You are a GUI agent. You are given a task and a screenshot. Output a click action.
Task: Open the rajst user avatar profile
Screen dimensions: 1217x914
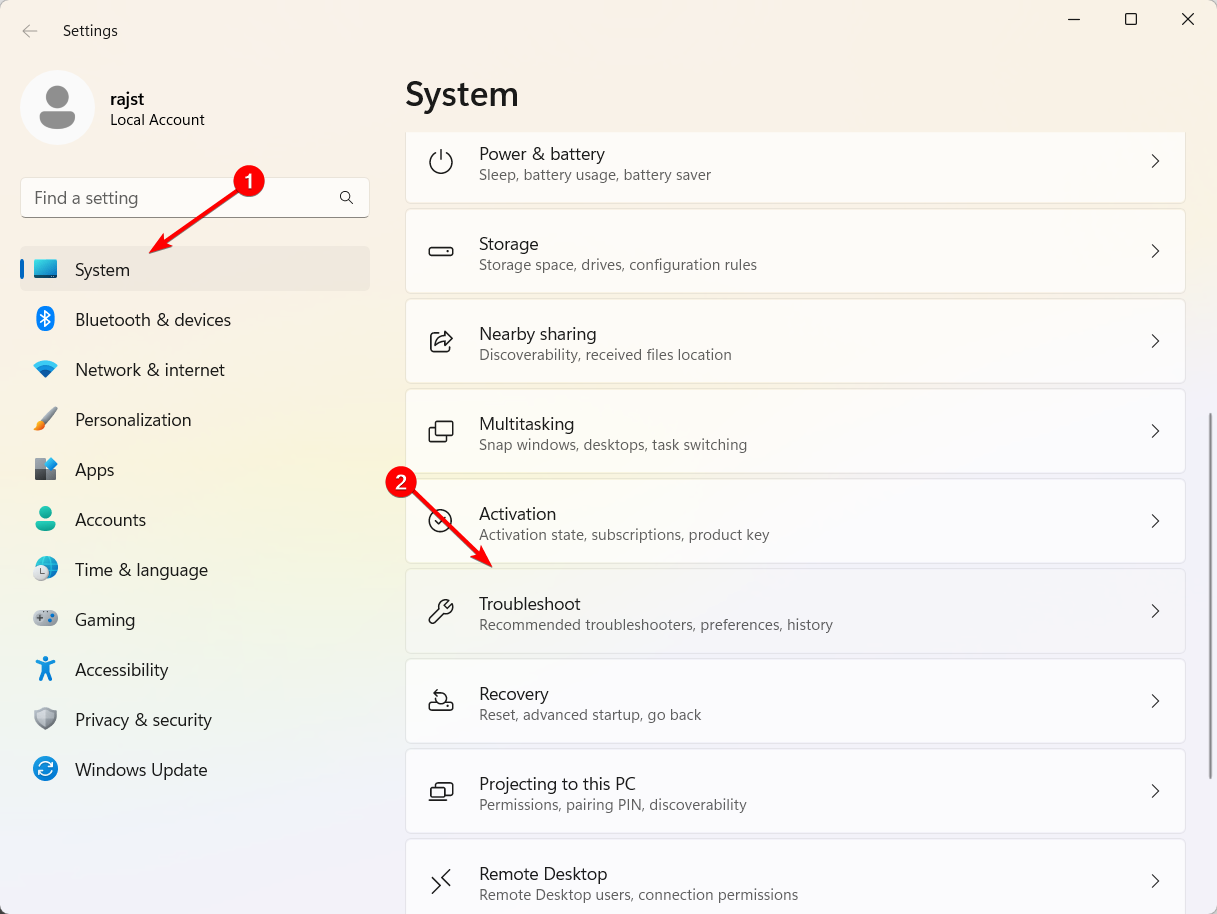pyautogui.click(x=58, y=107)
